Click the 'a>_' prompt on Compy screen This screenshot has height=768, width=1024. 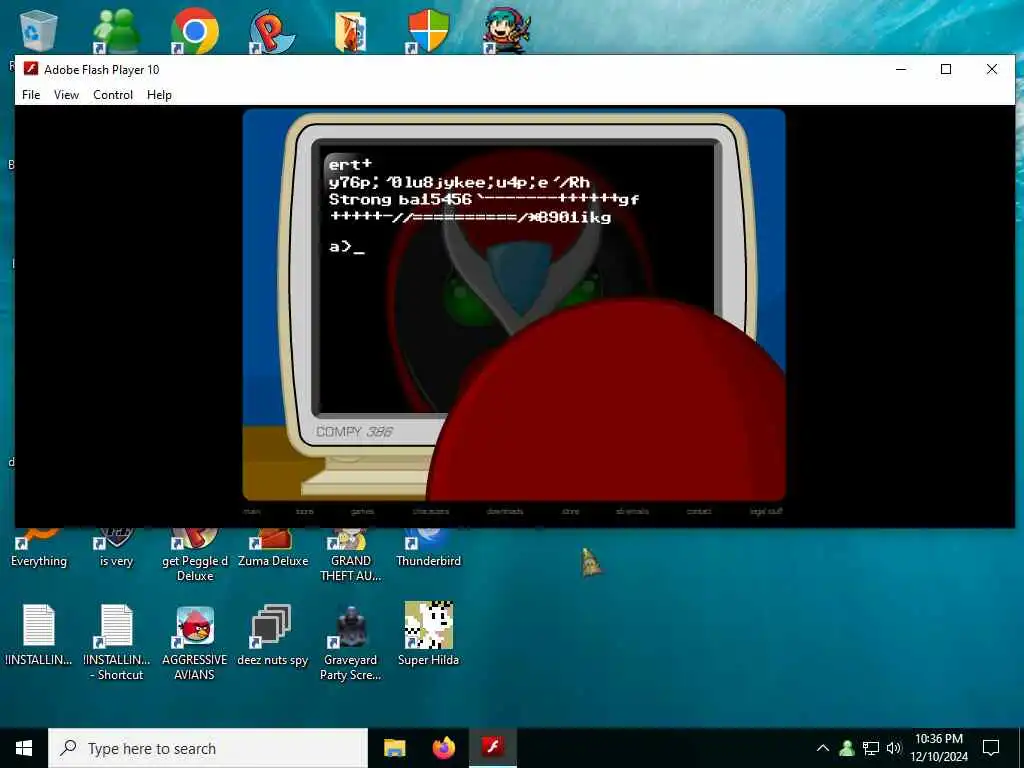(346, 247)
